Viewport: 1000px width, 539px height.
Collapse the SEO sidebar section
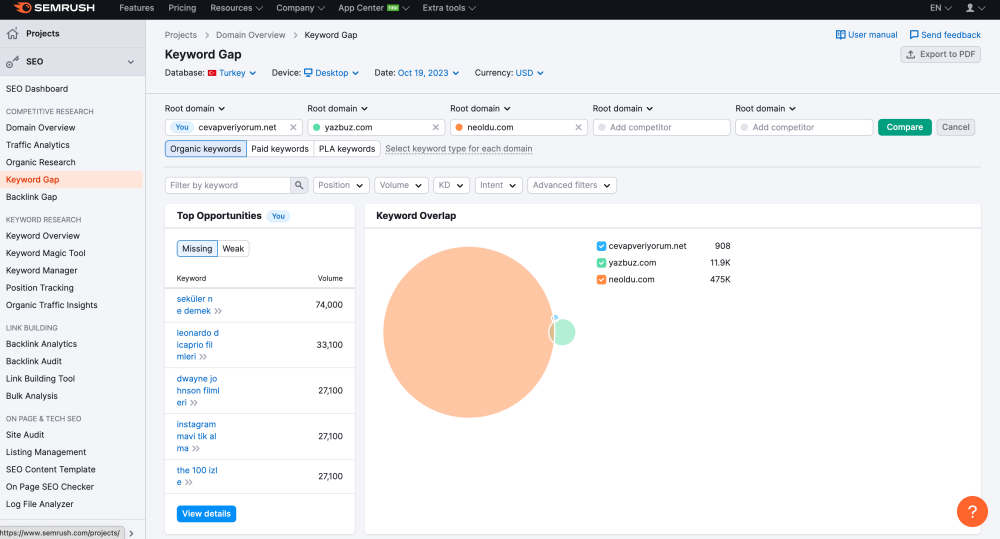point(131,62)
